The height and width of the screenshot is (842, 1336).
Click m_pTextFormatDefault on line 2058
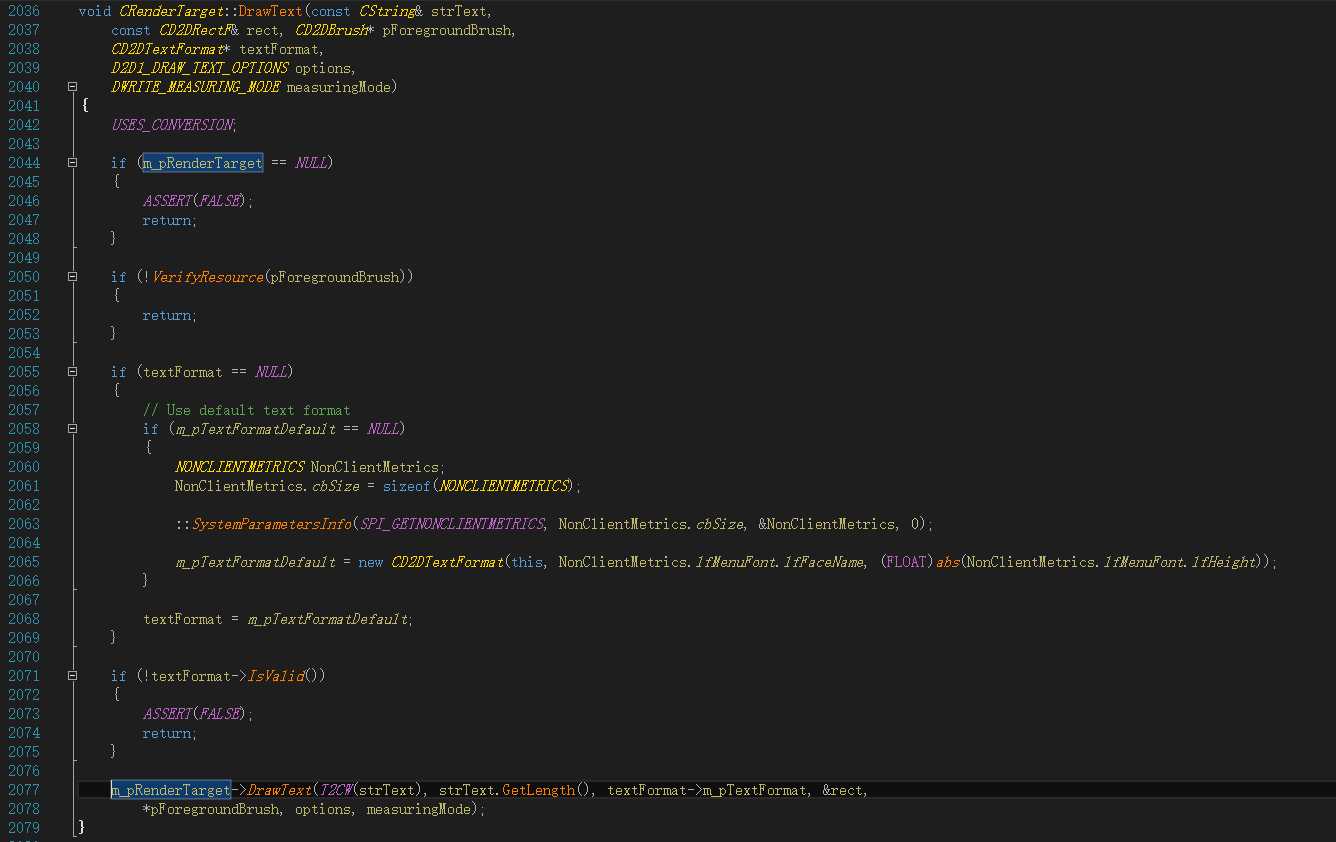point(255,429)
